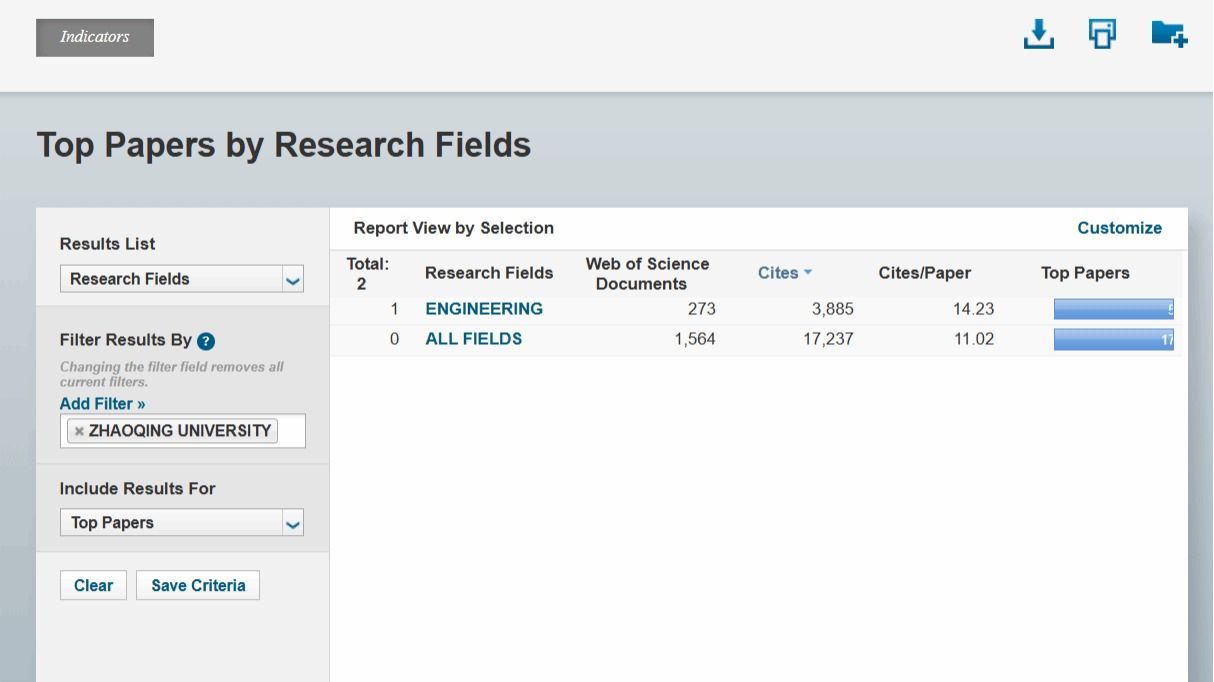Open the Customize report view link
1214x682 pixels.
click(x=1119, y=228)
